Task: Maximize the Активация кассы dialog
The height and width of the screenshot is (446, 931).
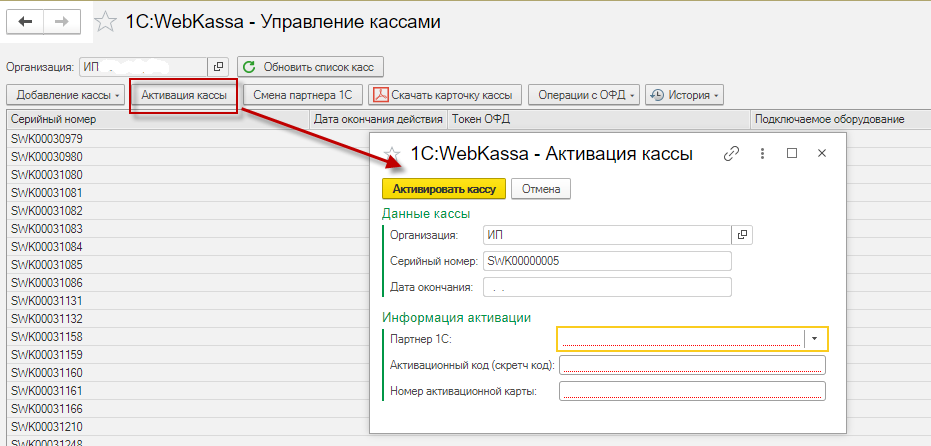Action: [x=791, y=153]
